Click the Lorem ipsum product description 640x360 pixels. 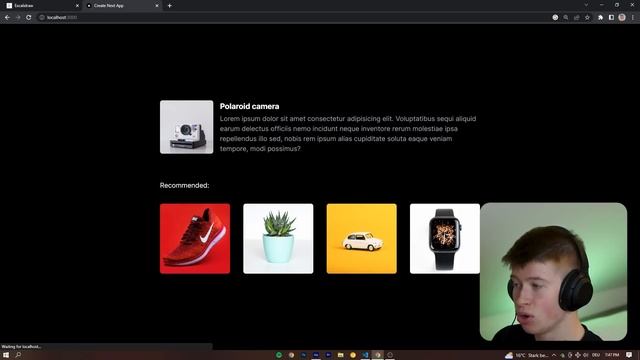click(348, 133)
